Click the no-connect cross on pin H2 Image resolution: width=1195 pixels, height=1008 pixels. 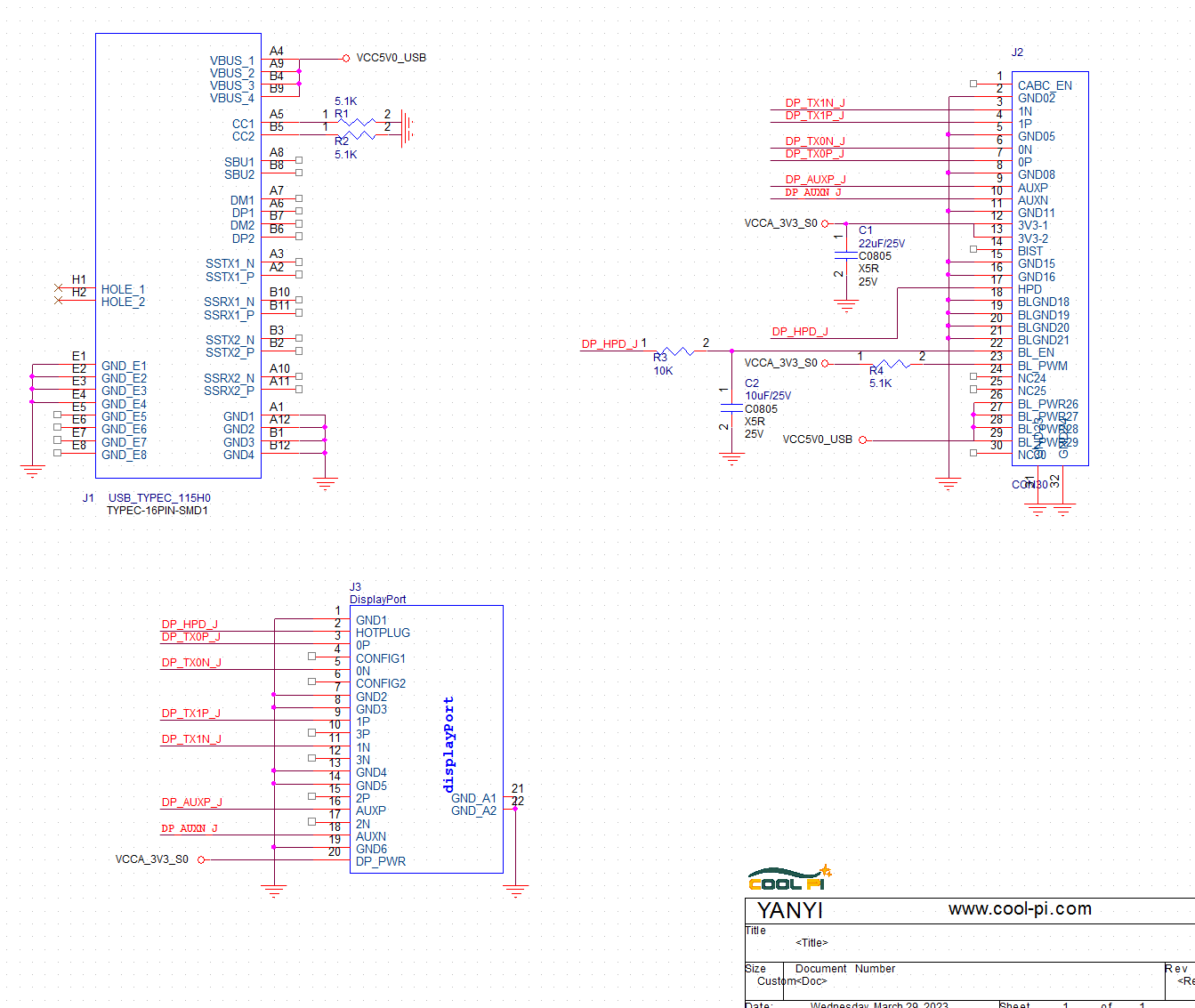[x=59, y=301]
